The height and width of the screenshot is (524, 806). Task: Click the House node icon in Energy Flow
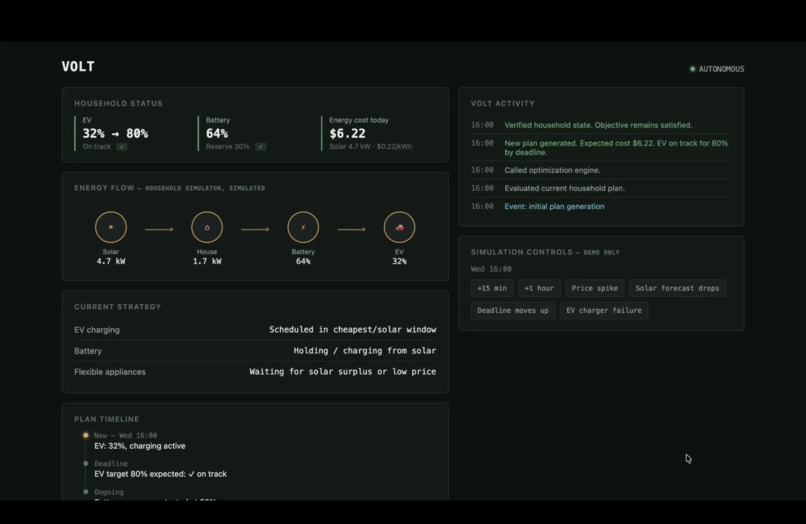[x=207, y=227]
